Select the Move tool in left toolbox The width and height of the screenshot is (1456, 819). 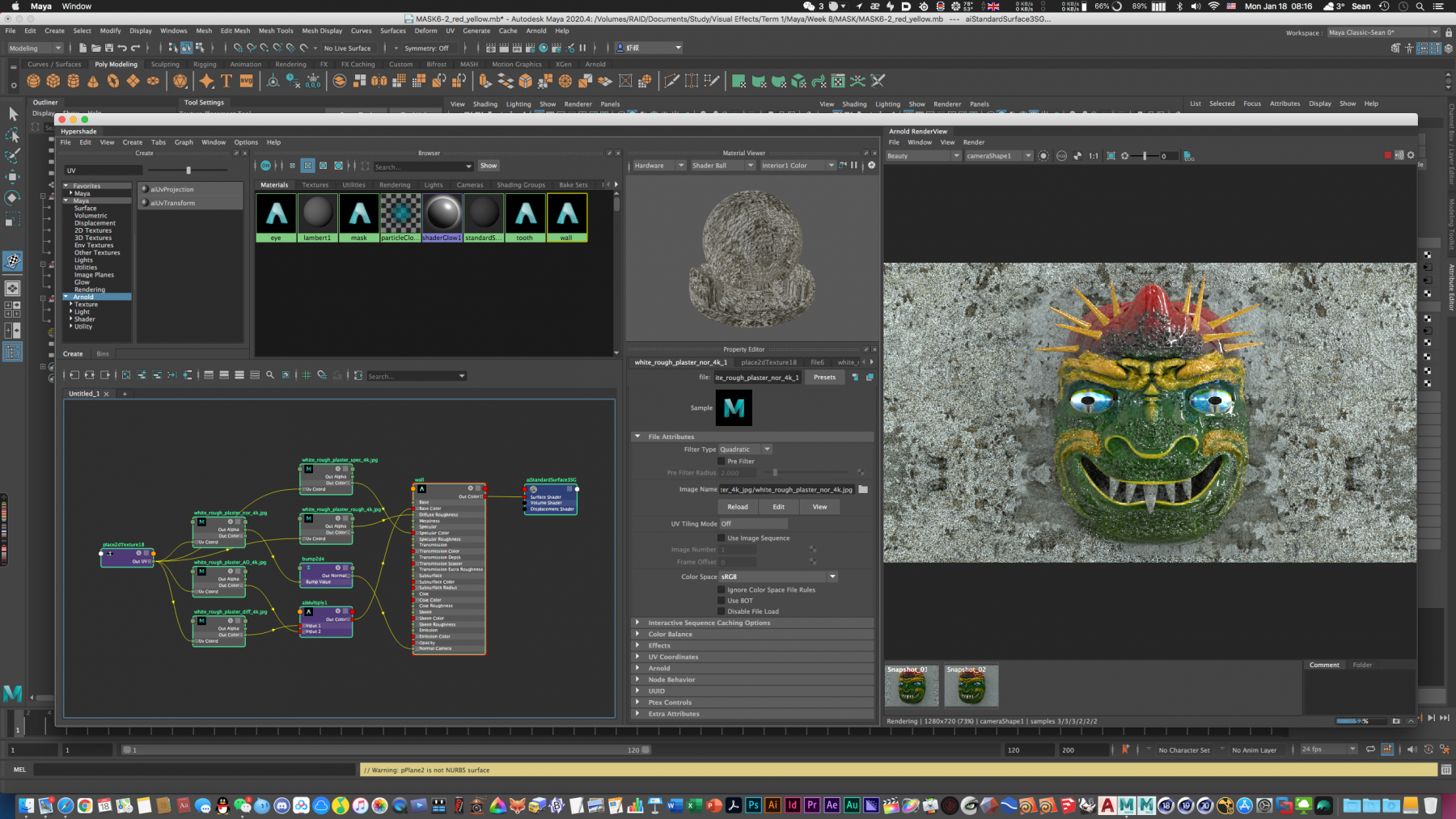pyautogui.click(x=13, y=176)
